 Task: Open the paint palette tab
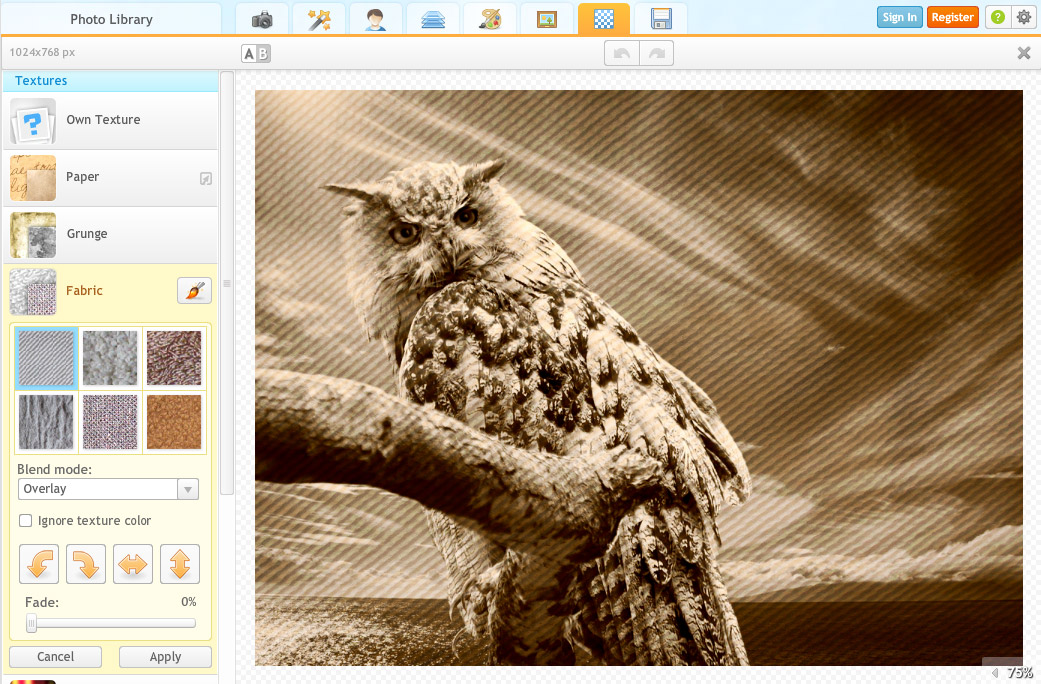pyautogui.click(x=490, y=19)
